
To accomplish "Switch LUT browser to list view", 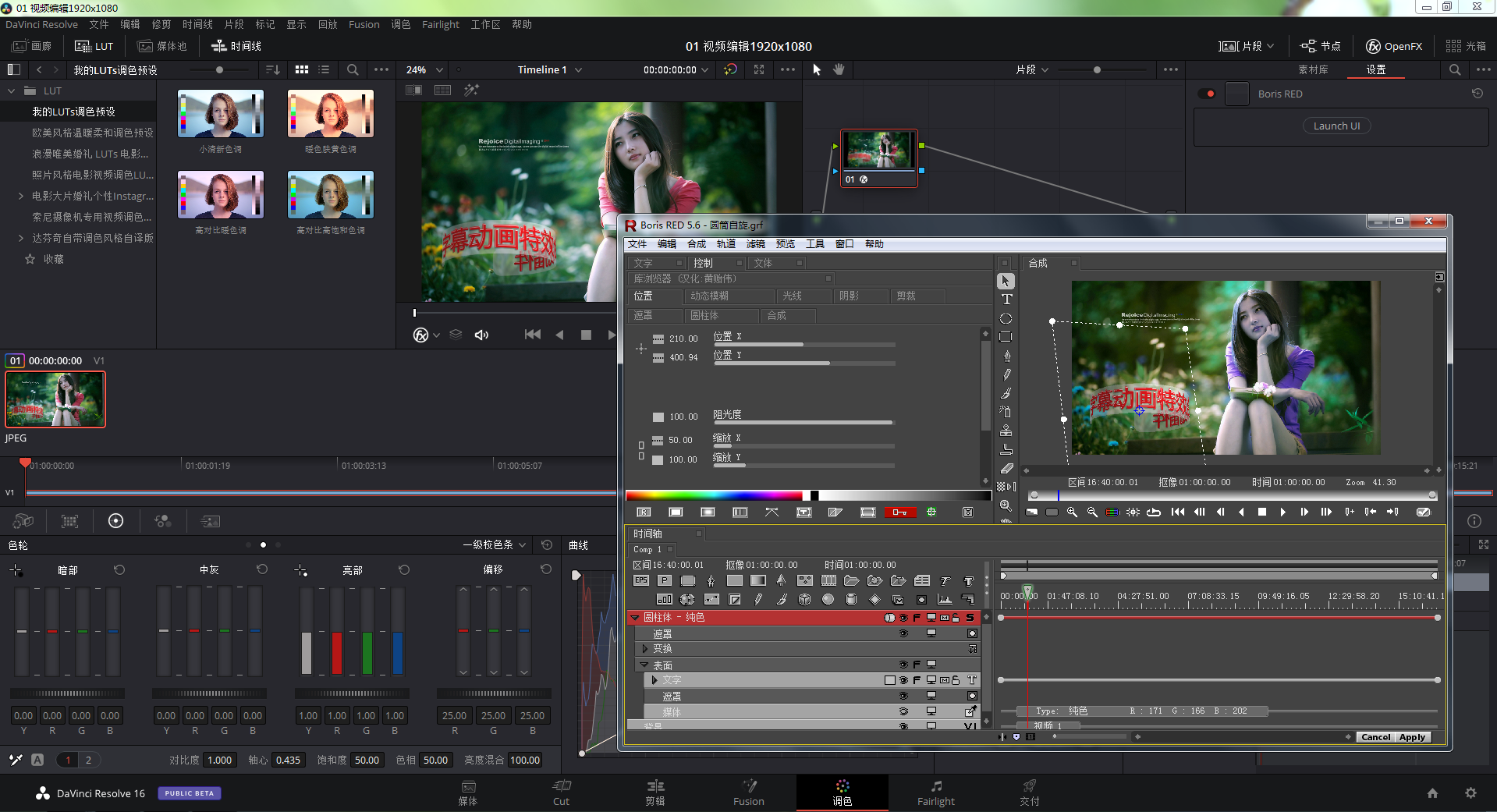I will (324, 69).
